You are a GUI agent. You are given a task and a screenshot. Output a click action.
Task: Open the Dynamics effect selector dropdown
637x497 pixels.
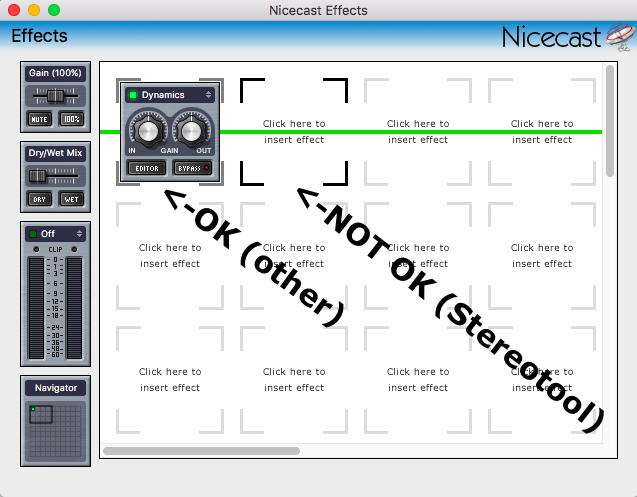[208, 95]
